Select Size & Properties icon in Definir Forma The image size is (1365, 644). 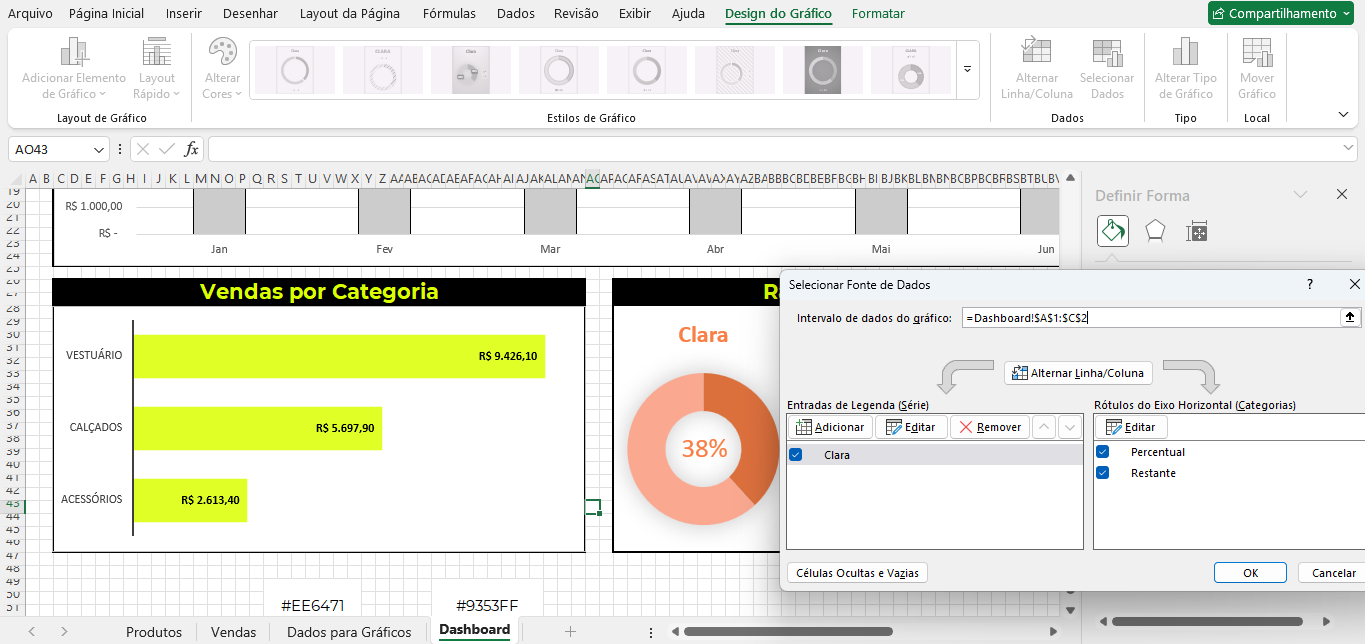click(1197, 232)
